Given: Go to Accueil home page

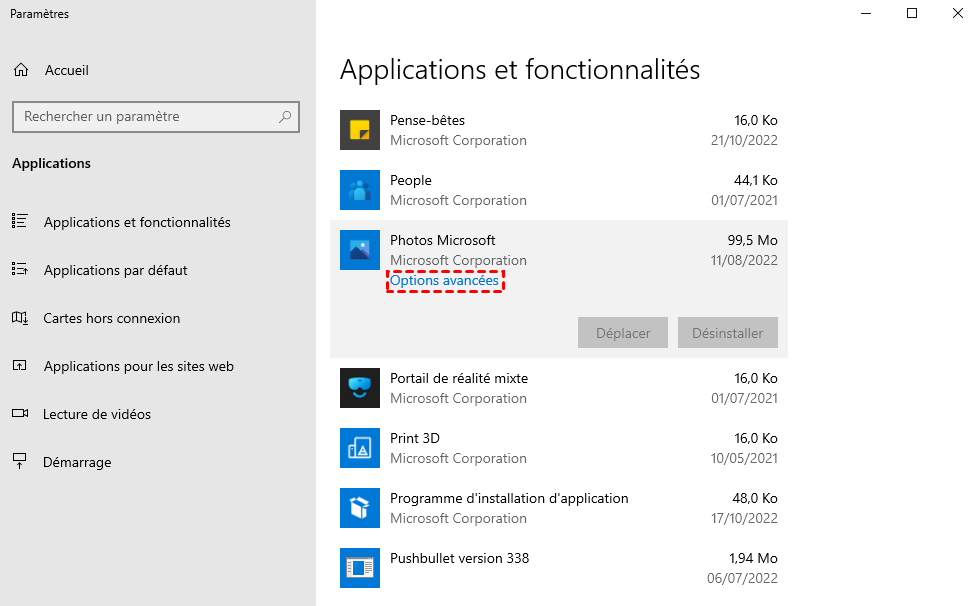Looking at the screenshot, I should click(66, 70).
